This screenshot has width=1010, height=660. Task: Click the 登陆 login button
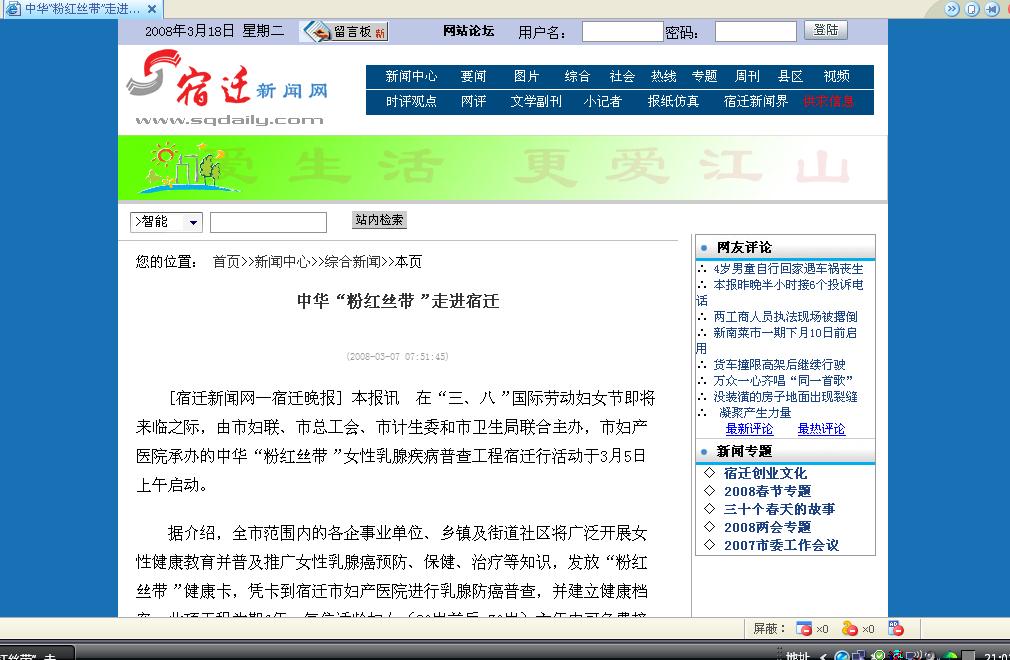click(826, 30)
